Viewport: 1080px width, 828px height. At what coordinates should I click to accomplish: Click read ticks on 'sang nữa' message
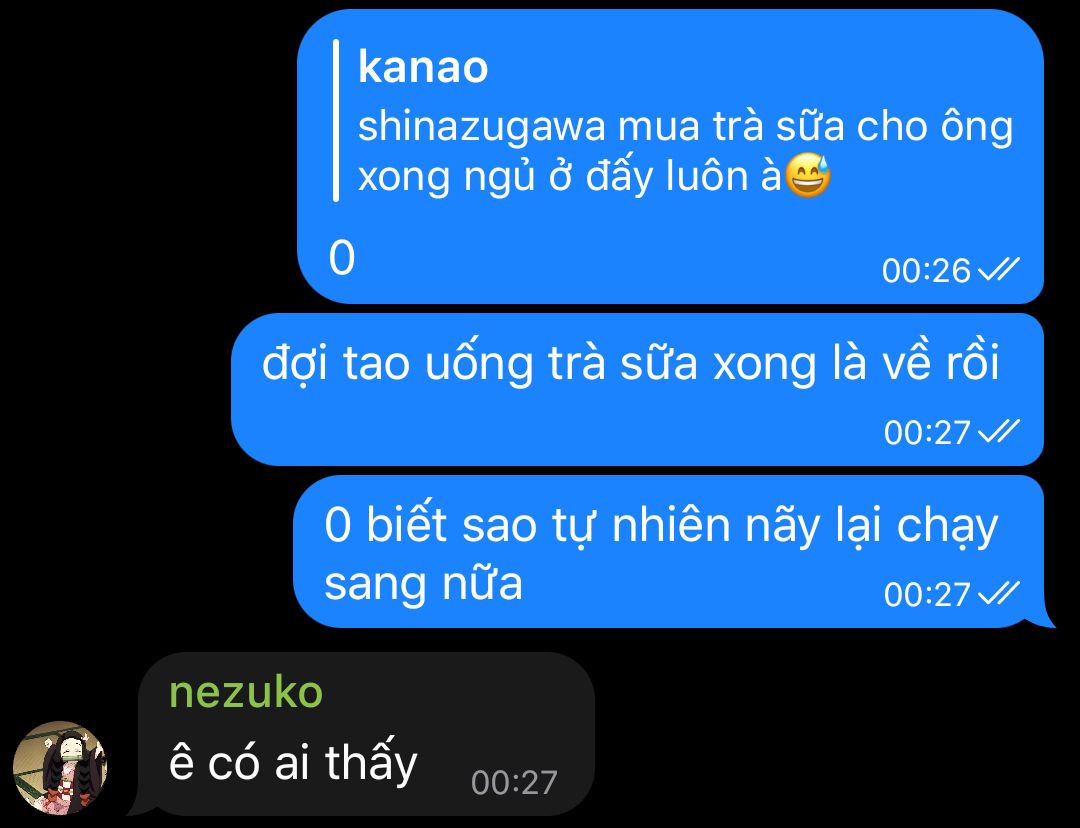(x=999, y=593)
